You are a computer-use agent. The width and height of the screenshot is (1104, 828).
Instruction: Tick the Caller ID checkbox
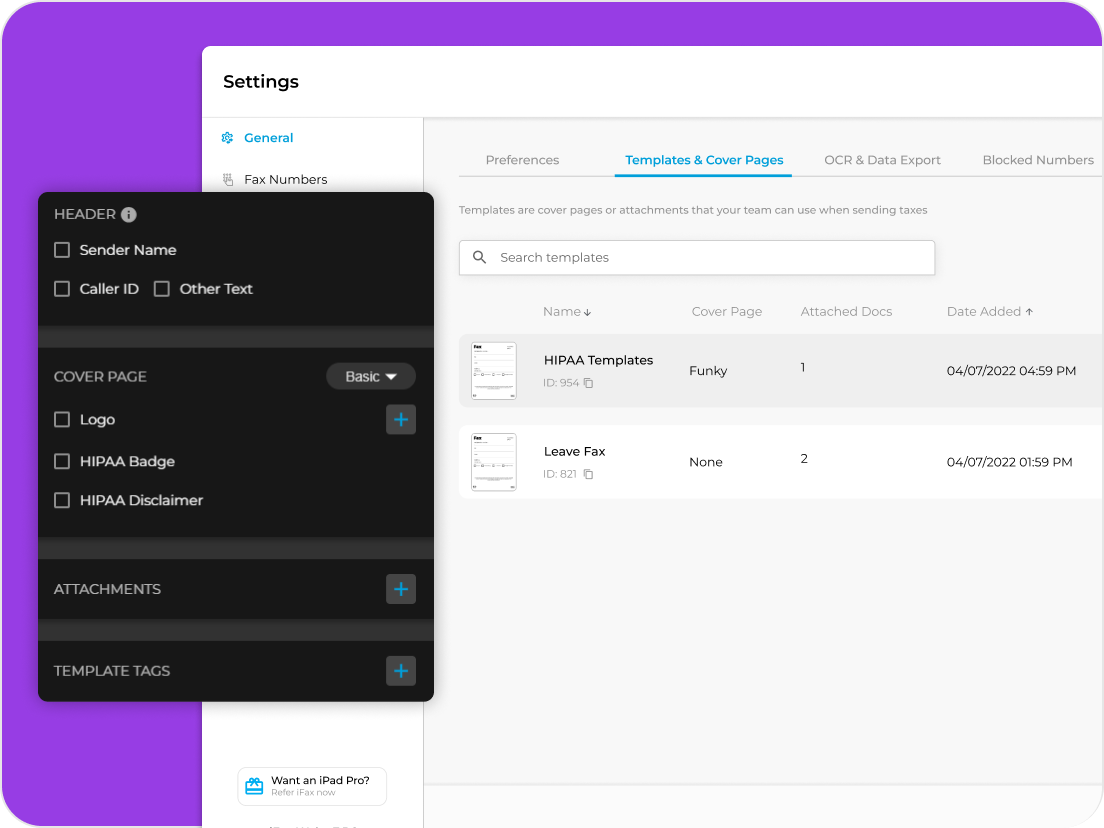62,289
